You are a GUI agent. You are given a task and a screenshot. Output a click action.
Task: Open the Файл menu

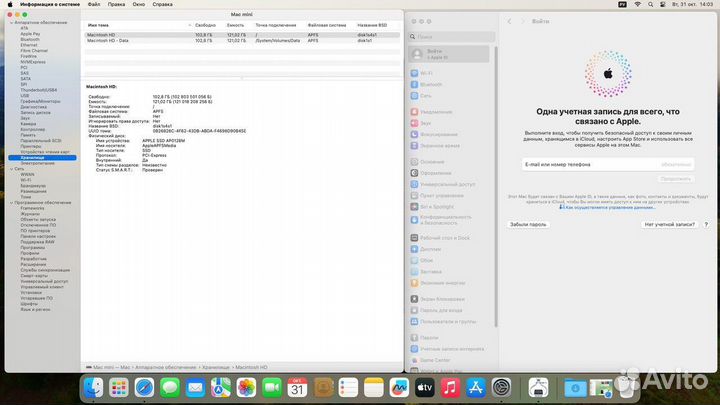click(94, 4)
